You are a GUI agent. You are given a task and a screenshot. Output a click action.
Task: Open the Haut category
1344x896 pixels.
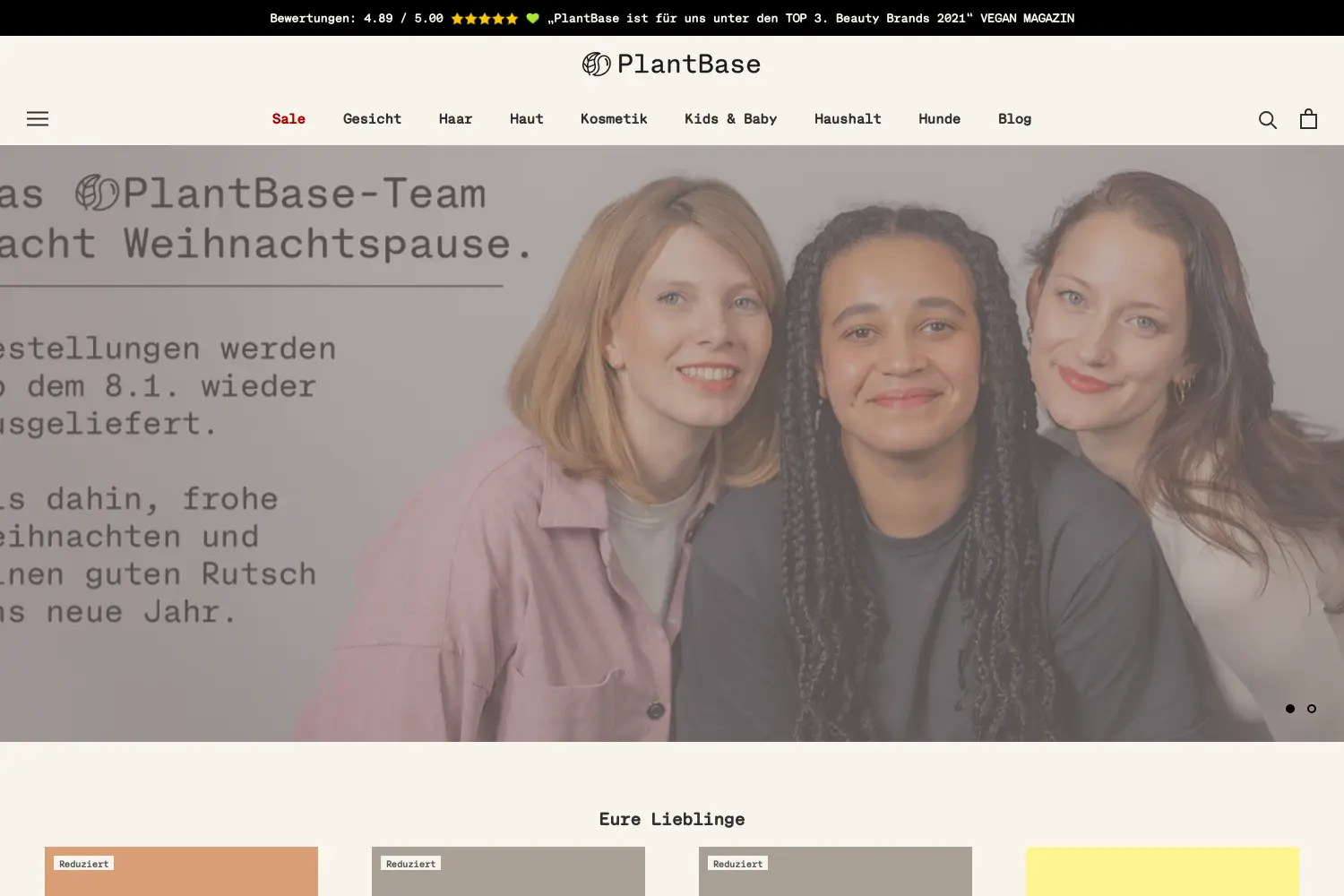pyautogui.click(x=526, y=118)
